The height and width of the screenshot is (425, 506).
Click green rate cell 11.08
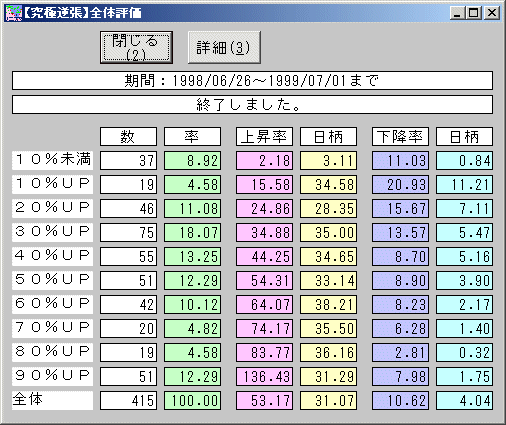pyautogui.click(x=192, y=208)
